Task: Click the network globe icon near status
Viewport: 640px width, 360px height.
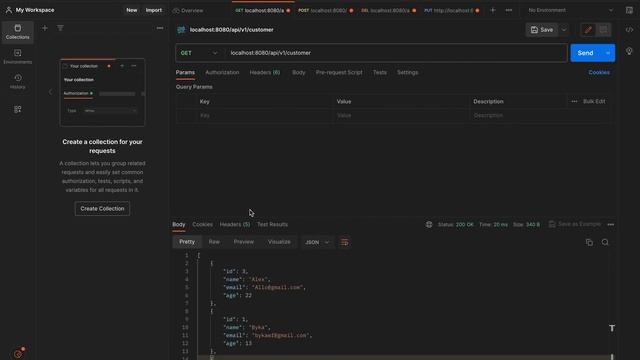Action: click(x=429, y=224)
